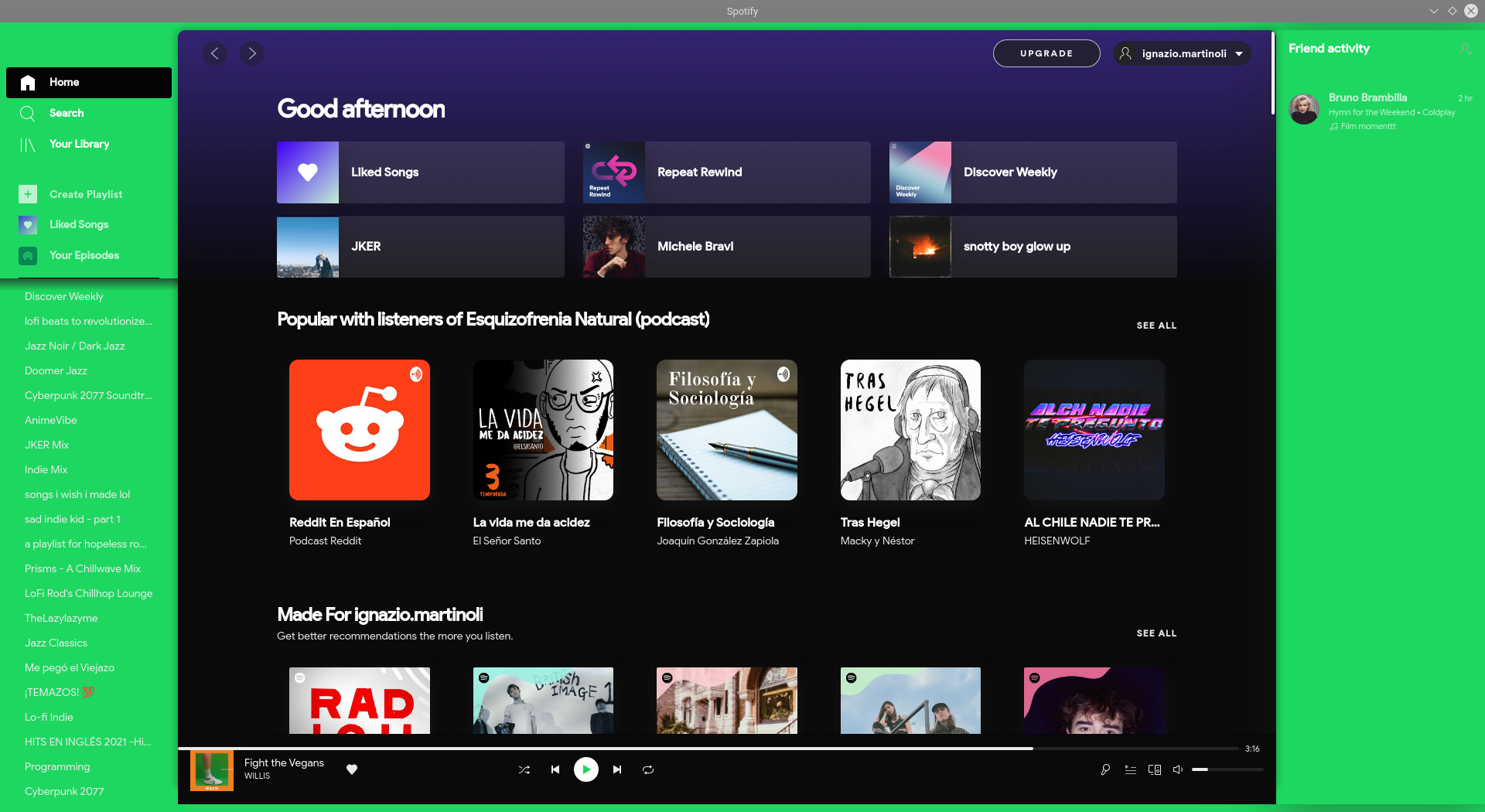This screenshot has height=812, width=1485.
Task: Open songs i wish i made lol
Action: pos(77,494)
